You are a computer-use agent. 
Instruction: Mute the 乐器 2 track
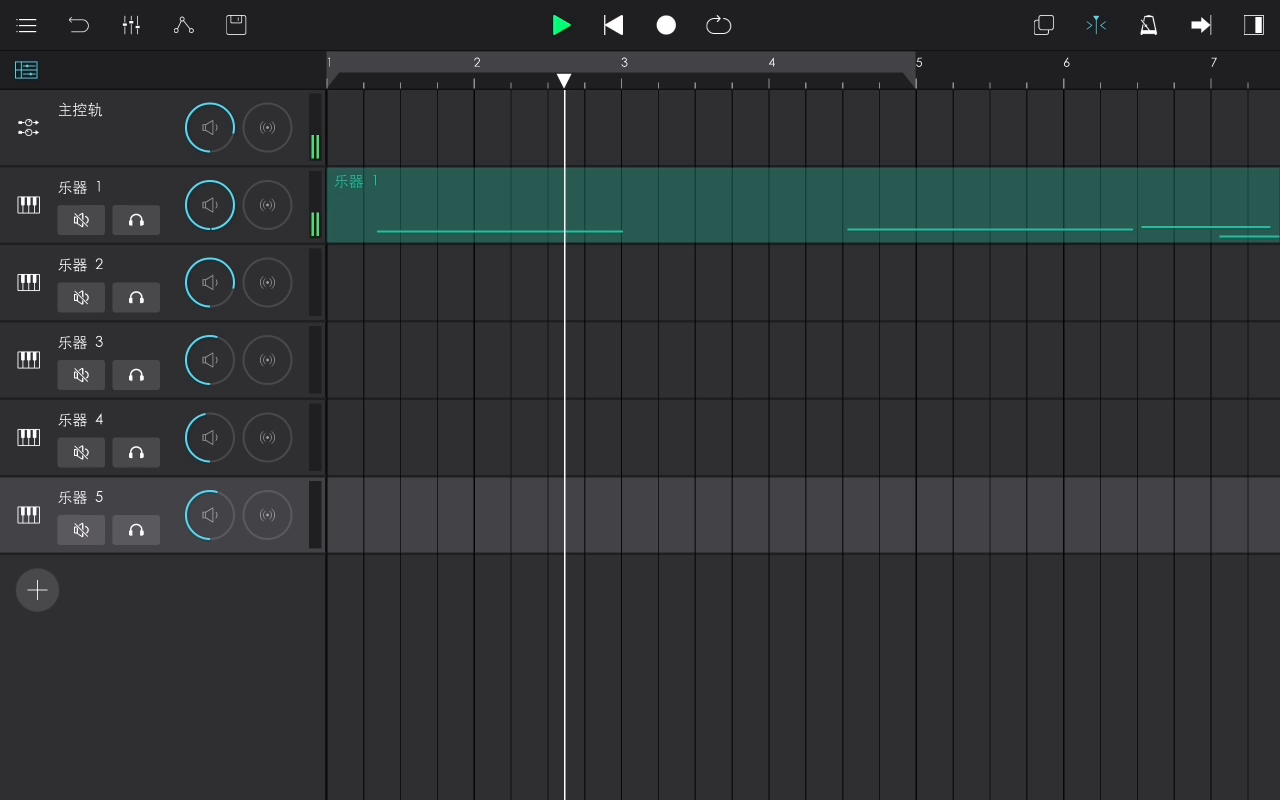tap(81, 297)
